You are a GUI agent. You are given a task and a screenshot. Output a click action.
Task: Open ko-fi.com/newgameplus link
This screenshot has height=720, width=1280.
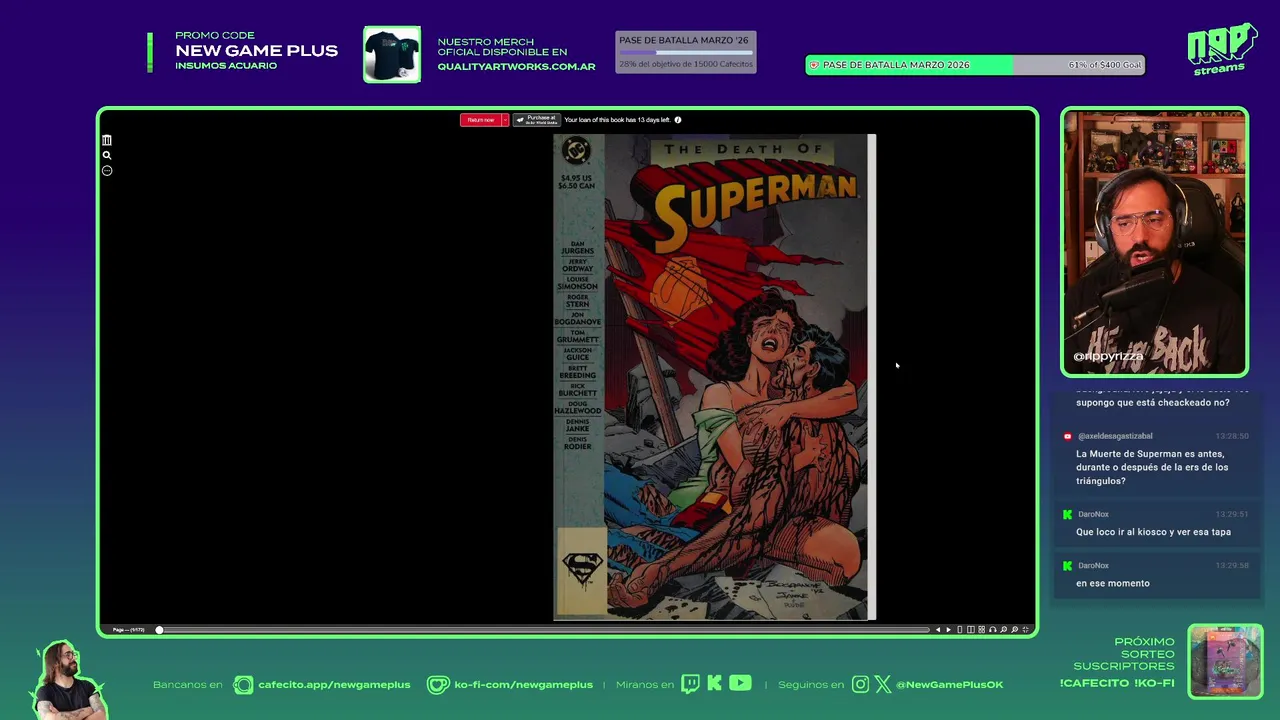click(x=523, y=685)
